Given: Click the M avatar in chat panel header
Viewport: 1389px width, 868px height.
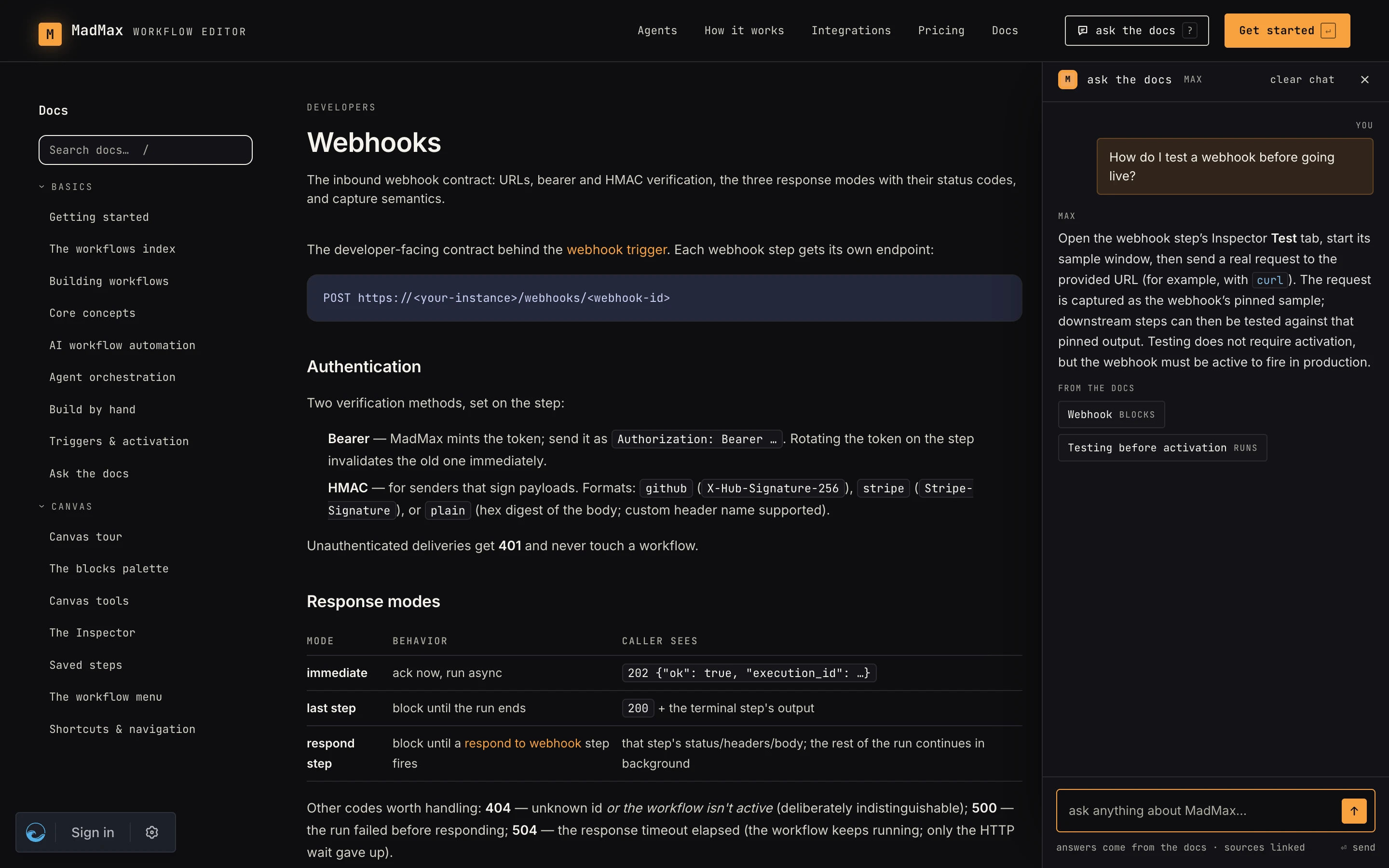Looking at the screenshot, I should point(1067,80).
